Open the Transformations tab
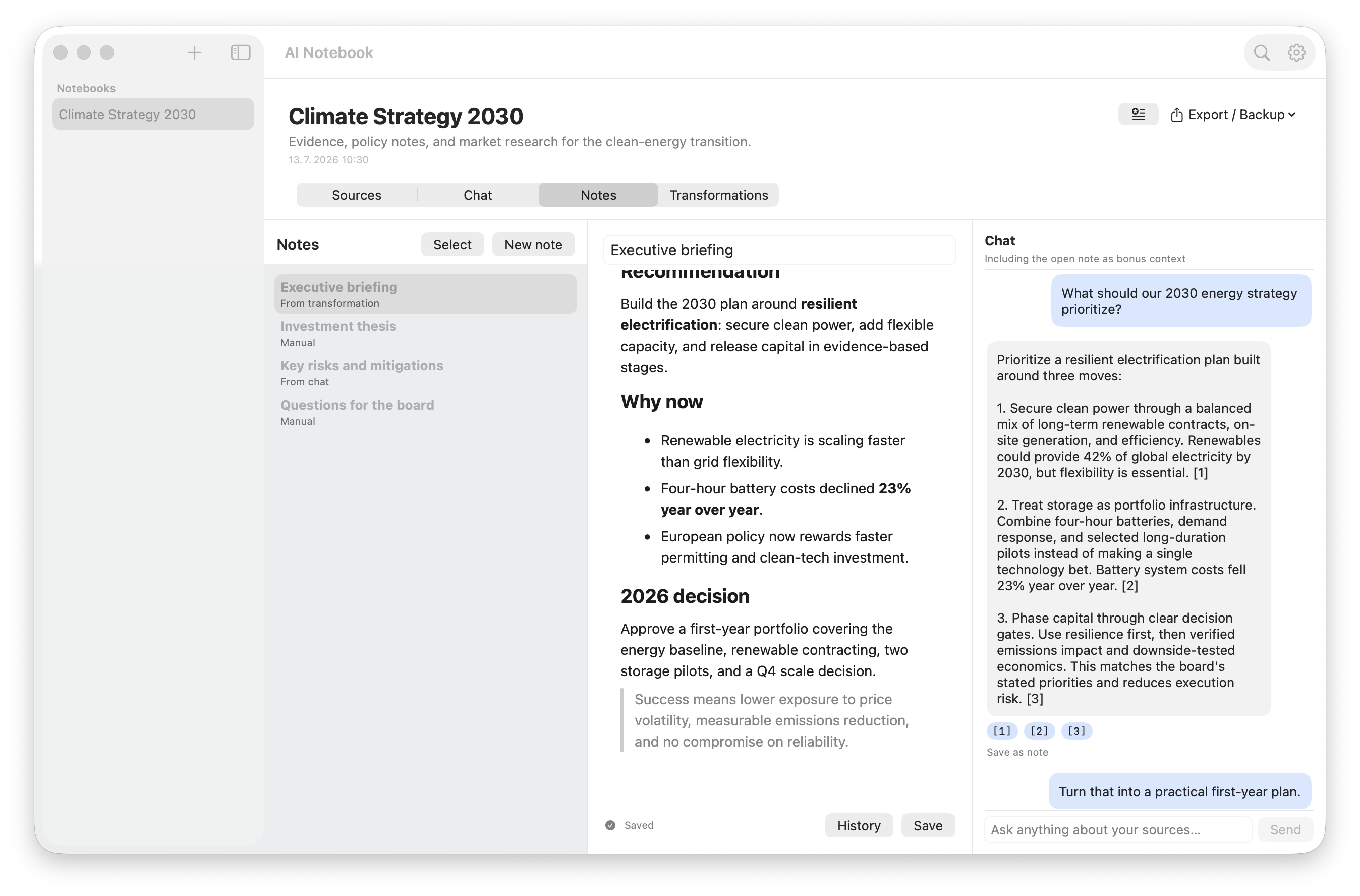Screen dimensions: 1360x896 click(718, 195)
